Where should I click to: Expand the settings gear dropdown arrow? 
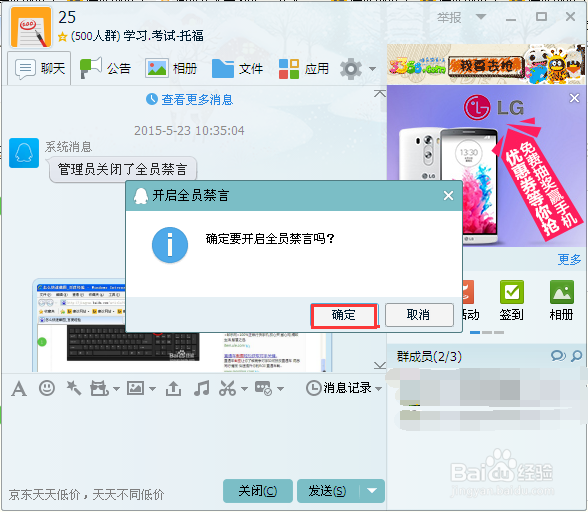pyautogui.click(x=372, y=69)
